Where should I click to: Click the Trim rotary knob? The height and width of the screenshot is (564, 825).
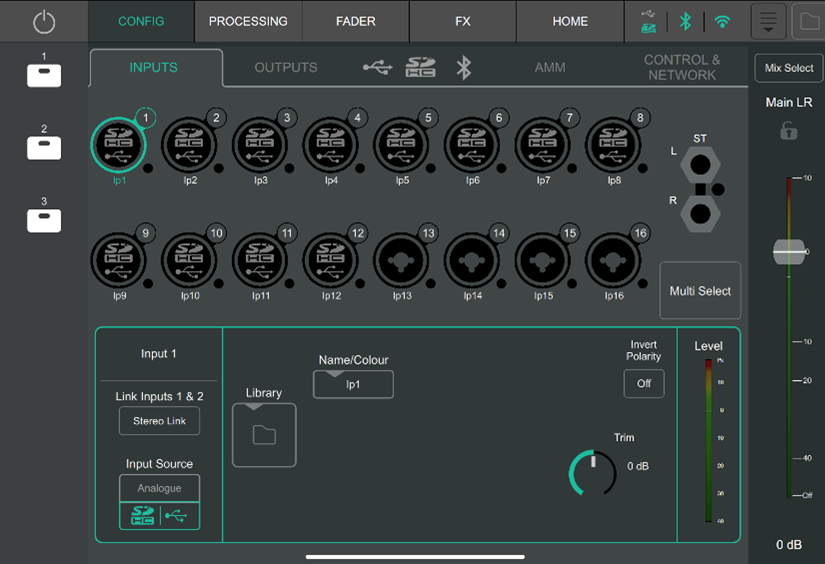(592, 472)
